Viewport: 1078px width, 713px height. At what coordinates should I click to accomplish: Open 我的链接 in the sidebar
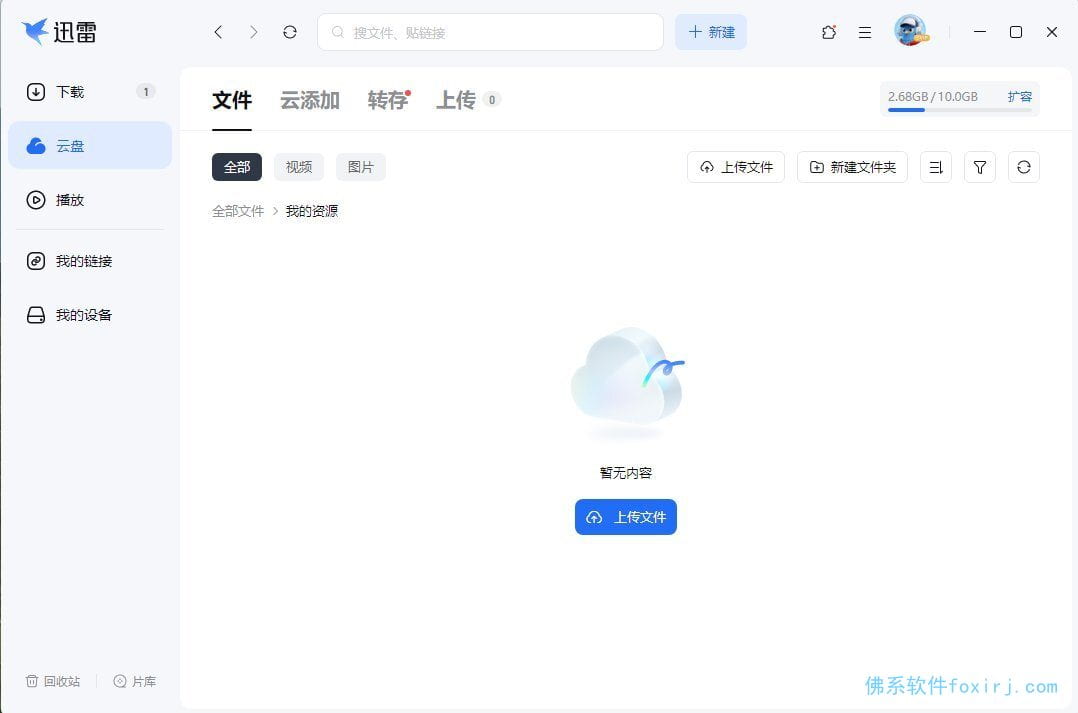click(90, 261)
